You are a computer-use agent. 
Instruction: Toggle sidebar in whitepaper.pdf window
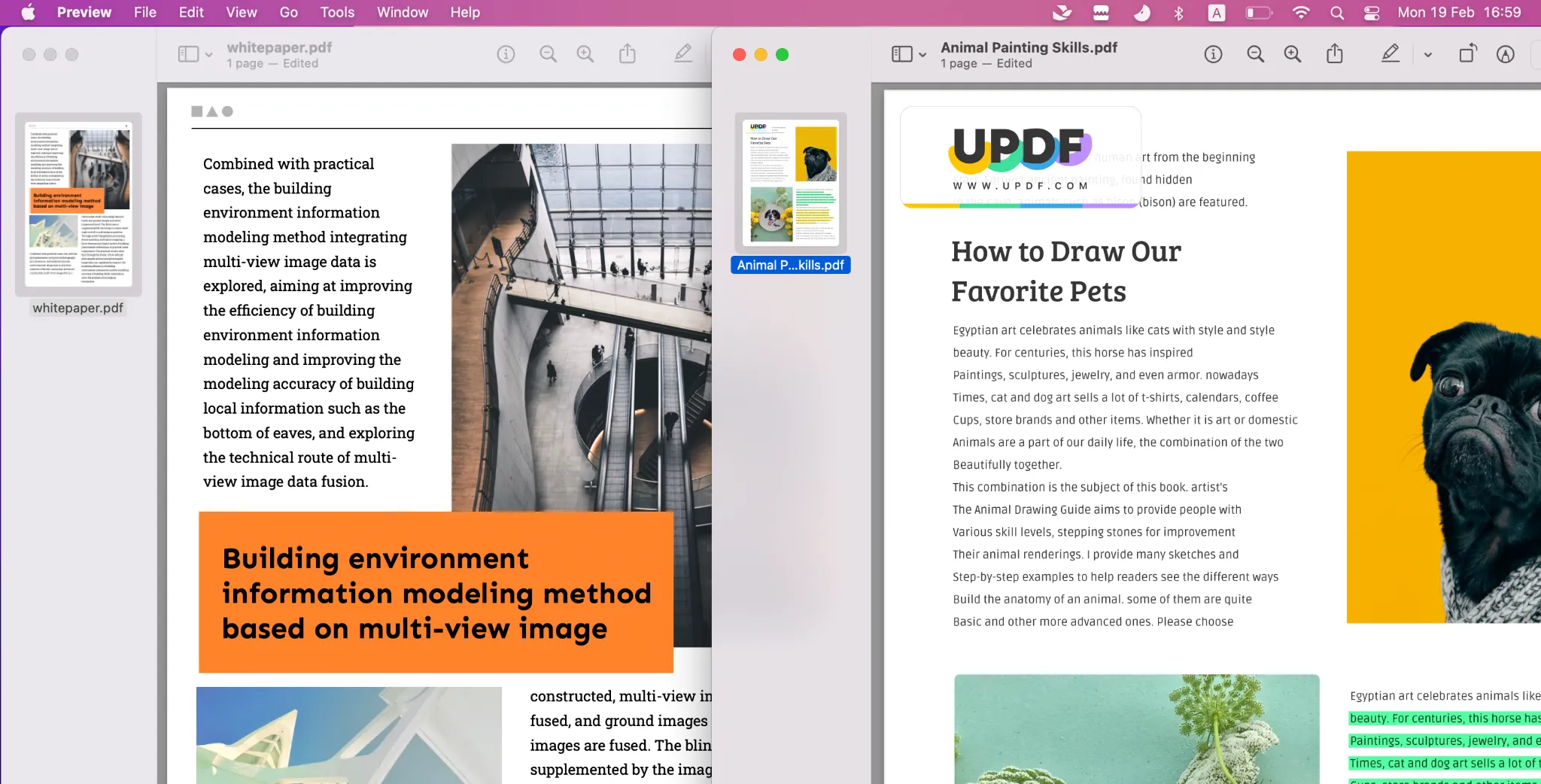188,54
